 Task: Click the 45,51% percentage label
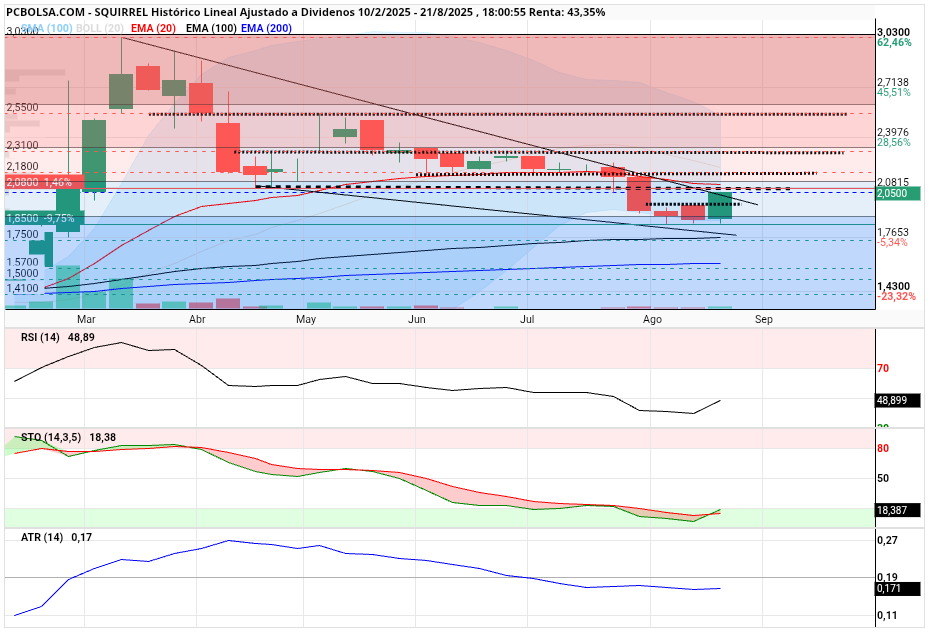pyautogui.click(x=894, y=92)
